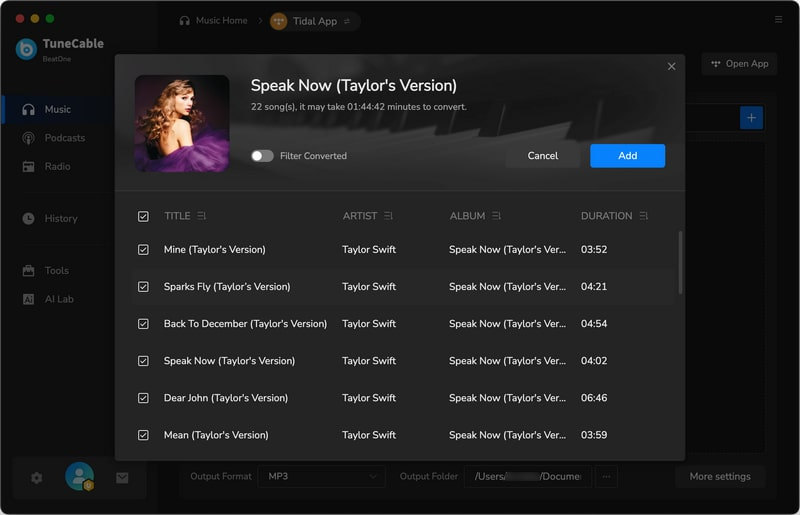Go to Music in sidebar
The height and width of the screenshot is (515, 800).
(58, 109)
